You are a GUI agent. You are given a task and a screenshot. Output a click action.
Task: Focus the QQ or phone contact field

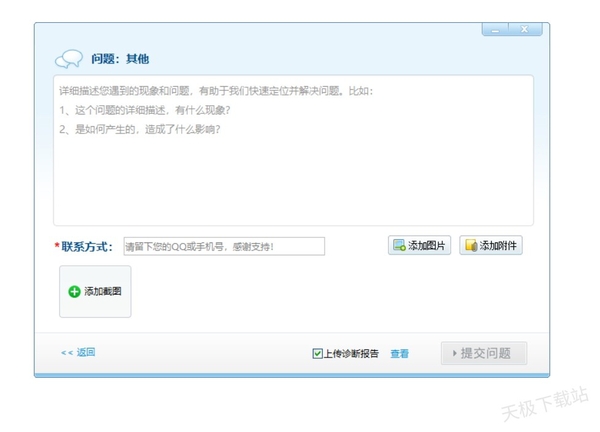click(224, 246)
